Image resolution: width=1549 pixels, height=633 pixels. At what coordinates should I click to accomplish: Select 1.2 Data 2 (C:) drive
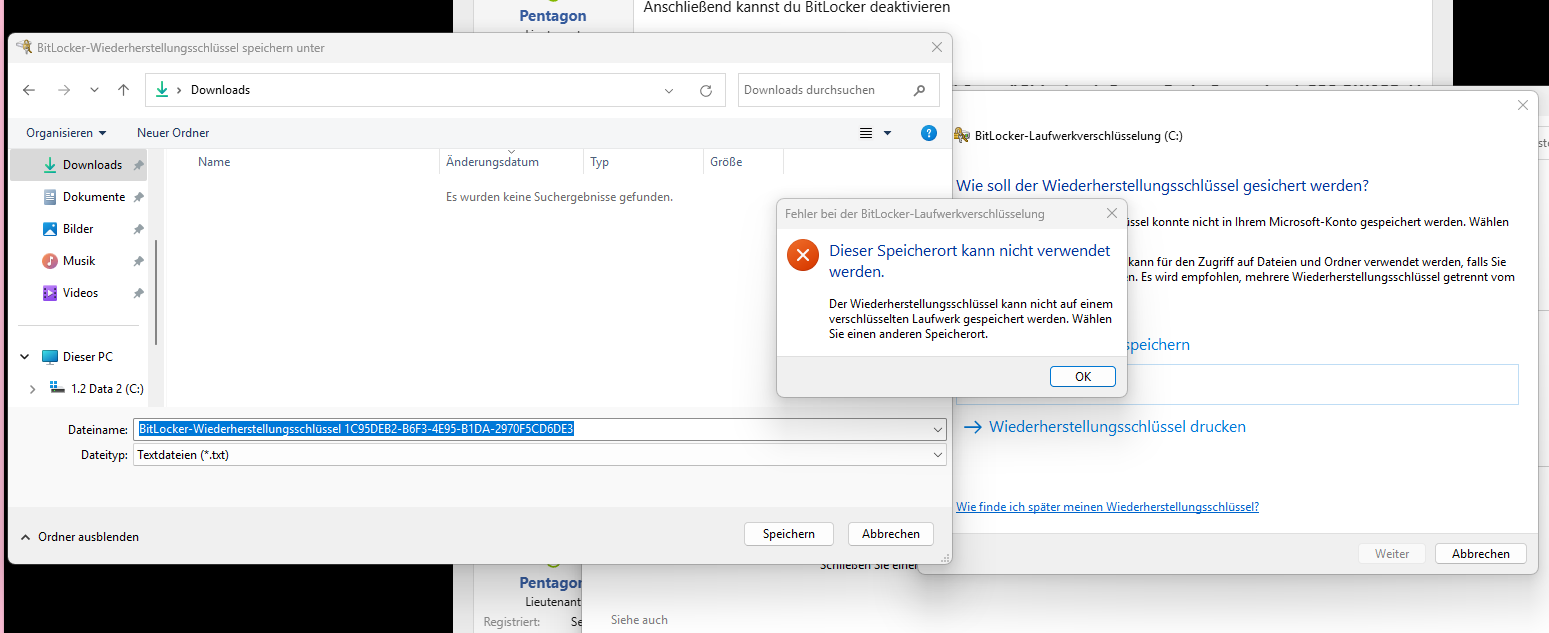tap(107, 389)
